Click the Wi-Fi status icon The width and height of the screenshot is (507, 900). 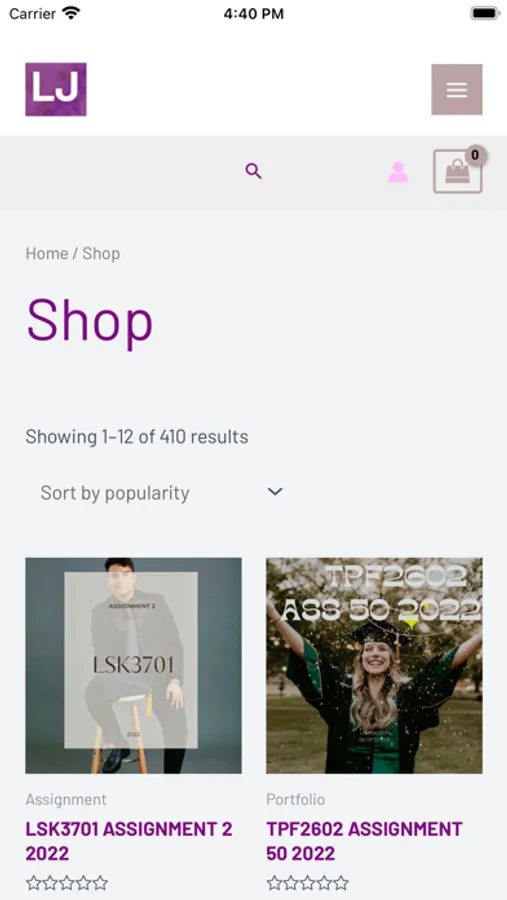tap(71, 13)
